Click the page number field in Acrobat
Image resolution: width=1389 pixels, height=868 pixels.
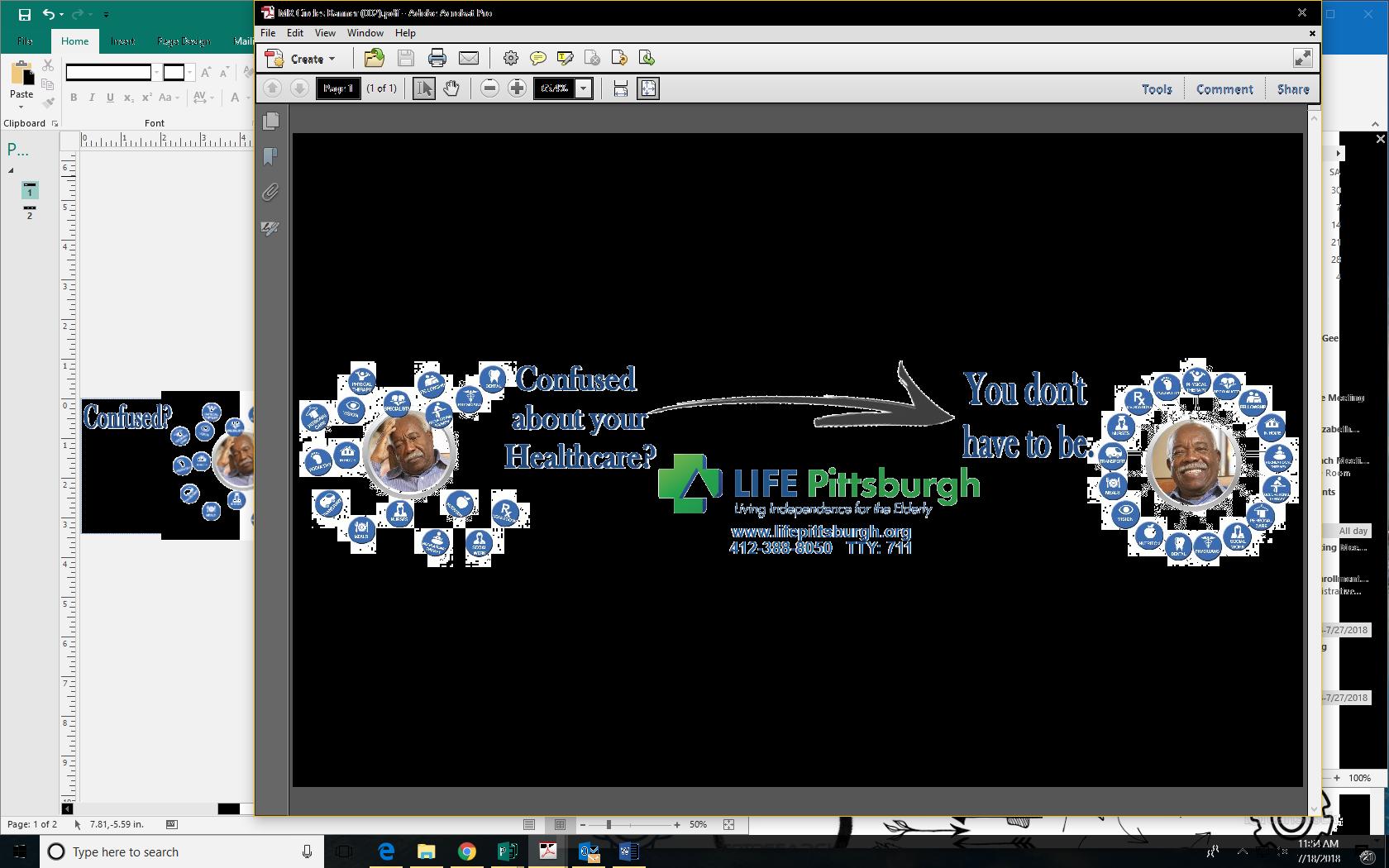(x=339, y=88)
